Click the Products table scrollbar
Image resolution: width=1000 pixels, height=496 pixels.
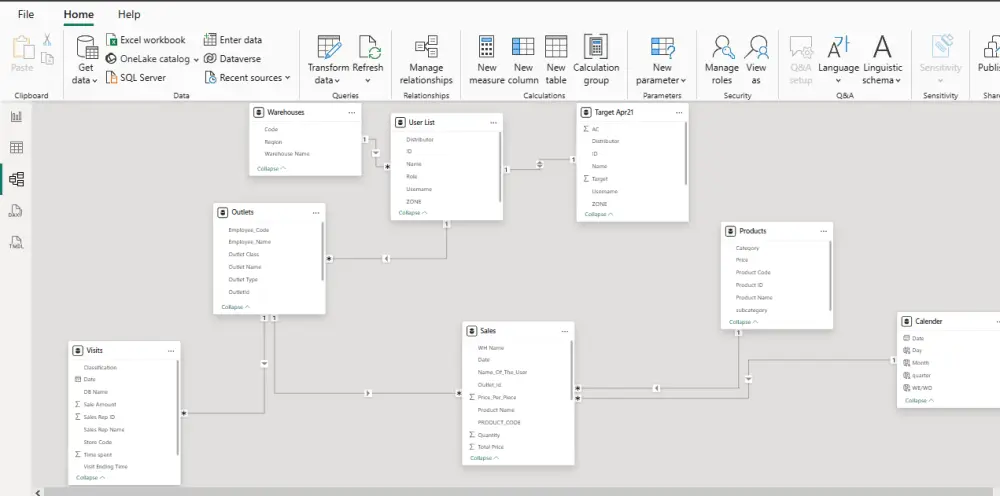coord(830,275)
